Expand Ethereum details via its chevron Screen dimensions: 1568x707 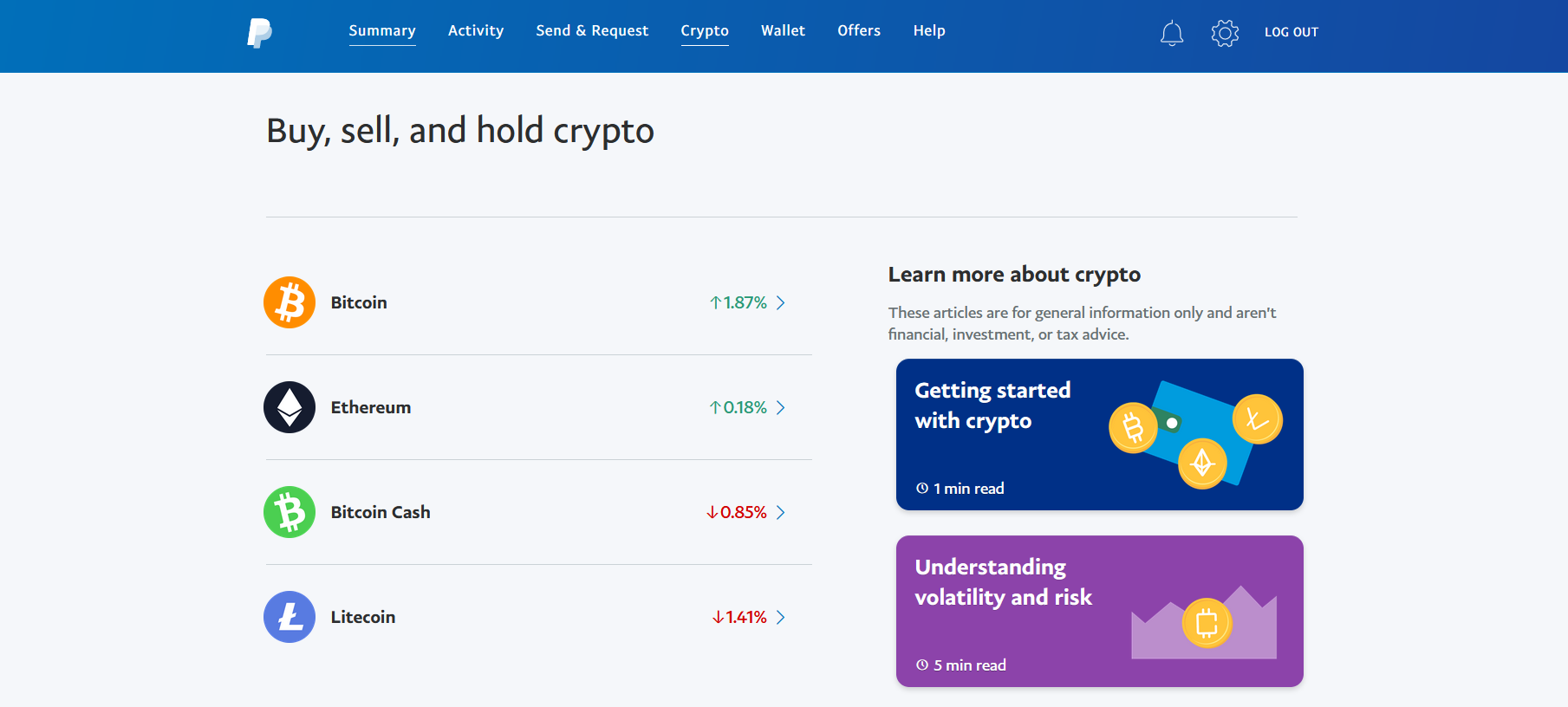coord(781,407)
